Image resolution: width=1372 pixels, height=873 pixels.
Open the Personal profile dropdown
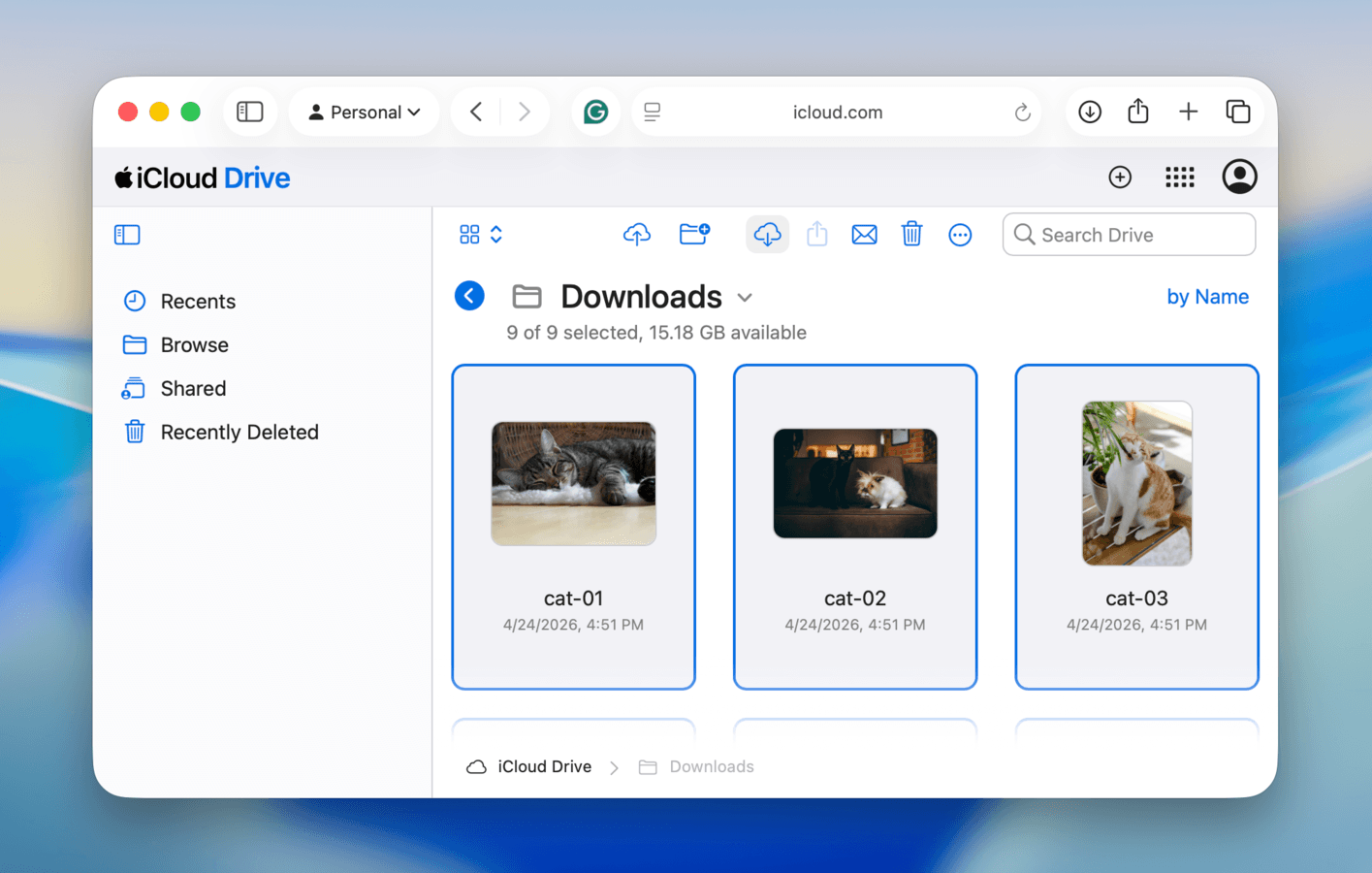coord(365,112)
